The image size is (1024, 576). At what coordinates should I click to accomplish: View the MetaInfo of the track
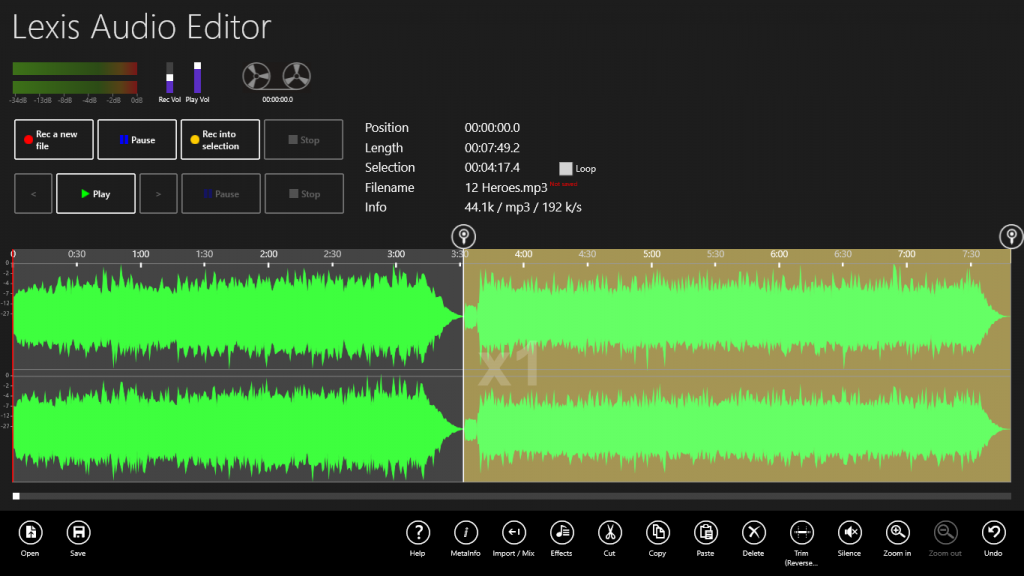tap(465, 533)
